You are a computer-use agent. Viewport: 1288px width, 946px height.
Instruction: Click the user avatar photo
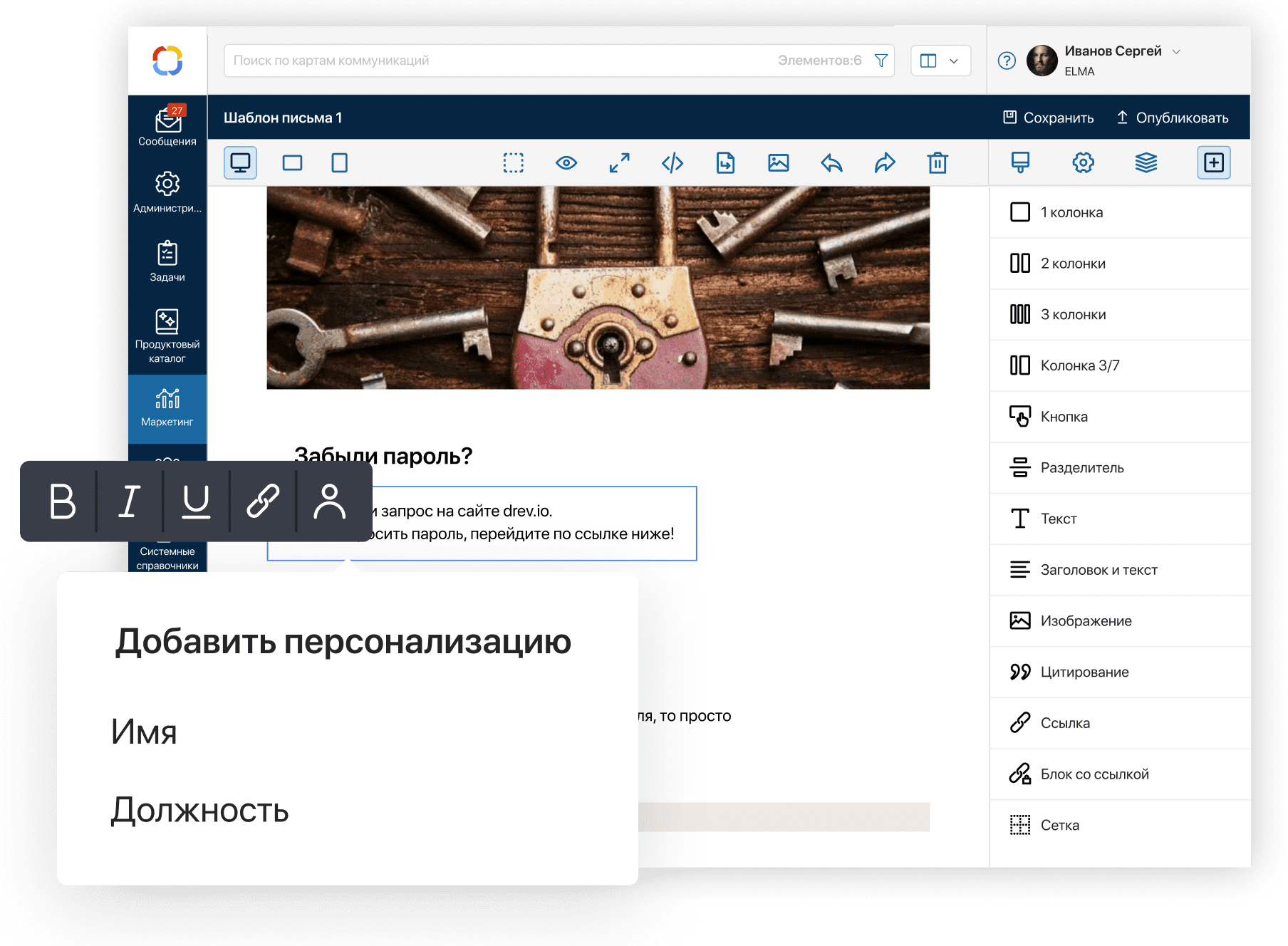[1042, 61]
